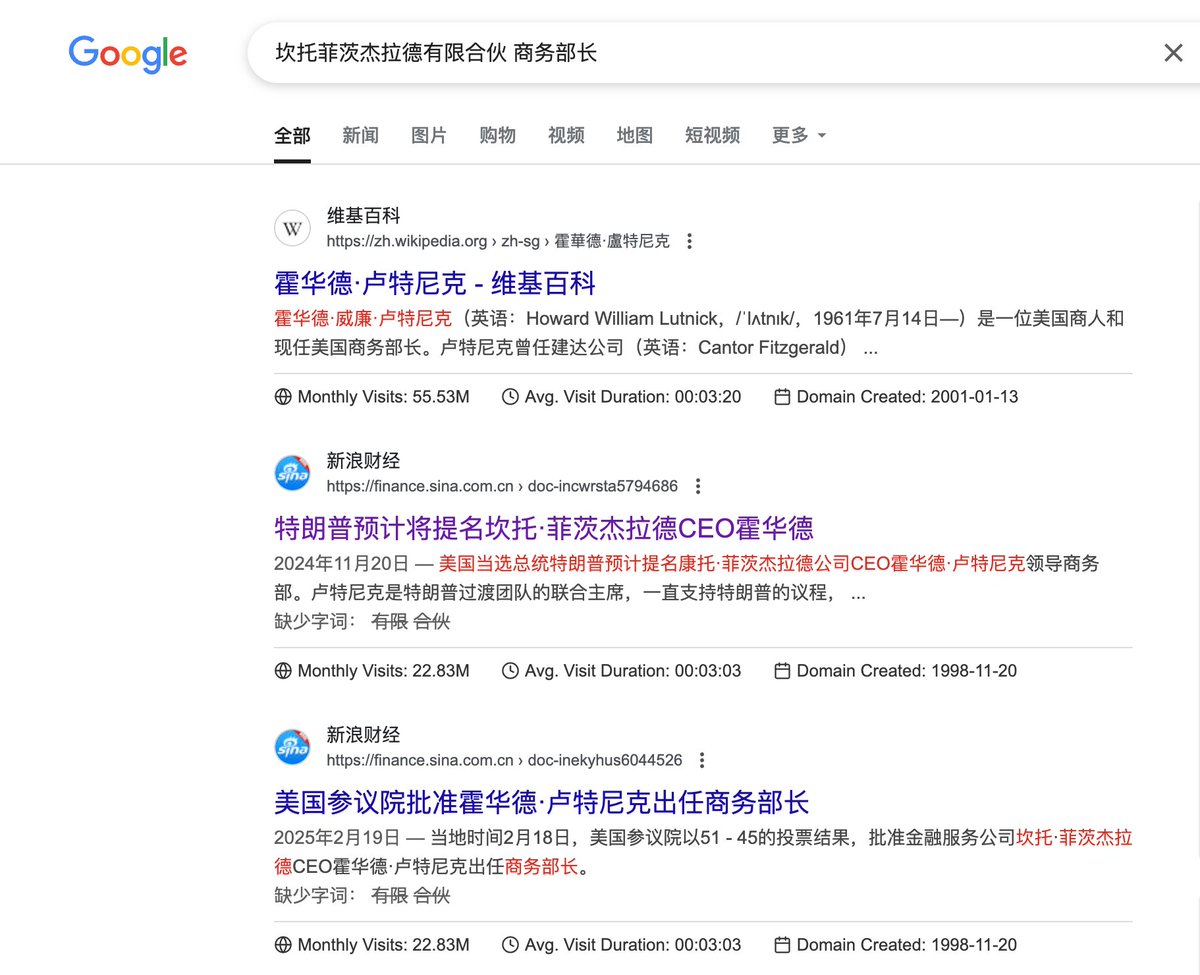Select the 全部 tab
The image size is (1200, 975).
[292, 135]
